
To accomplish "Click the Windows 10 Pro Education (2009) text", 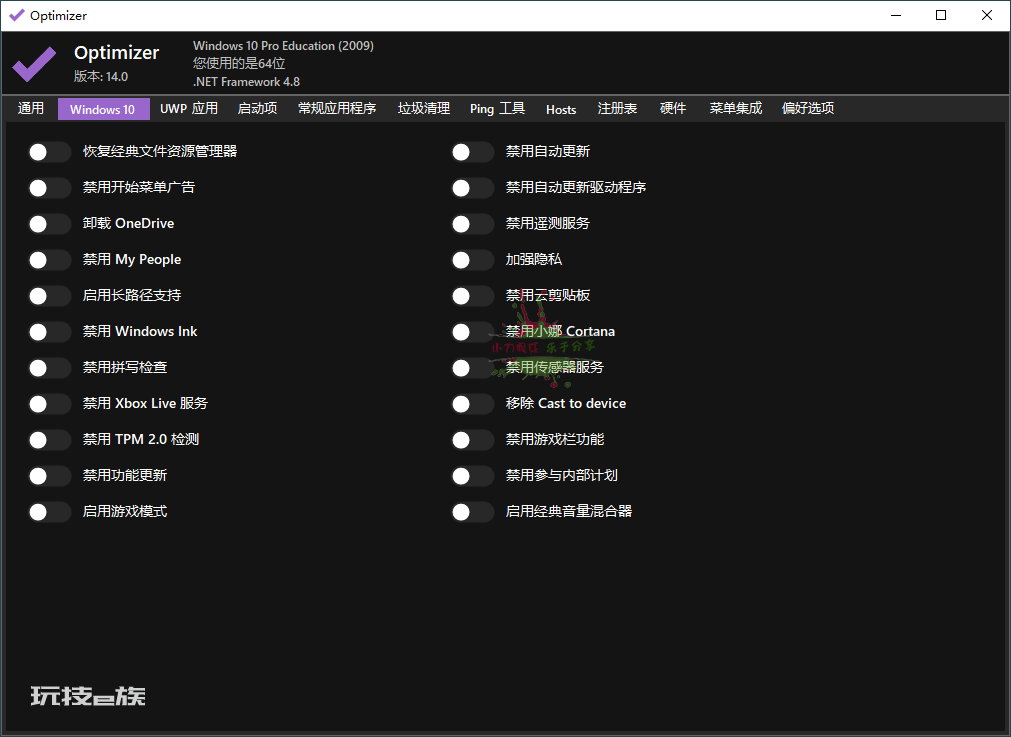I will [283, 46].
